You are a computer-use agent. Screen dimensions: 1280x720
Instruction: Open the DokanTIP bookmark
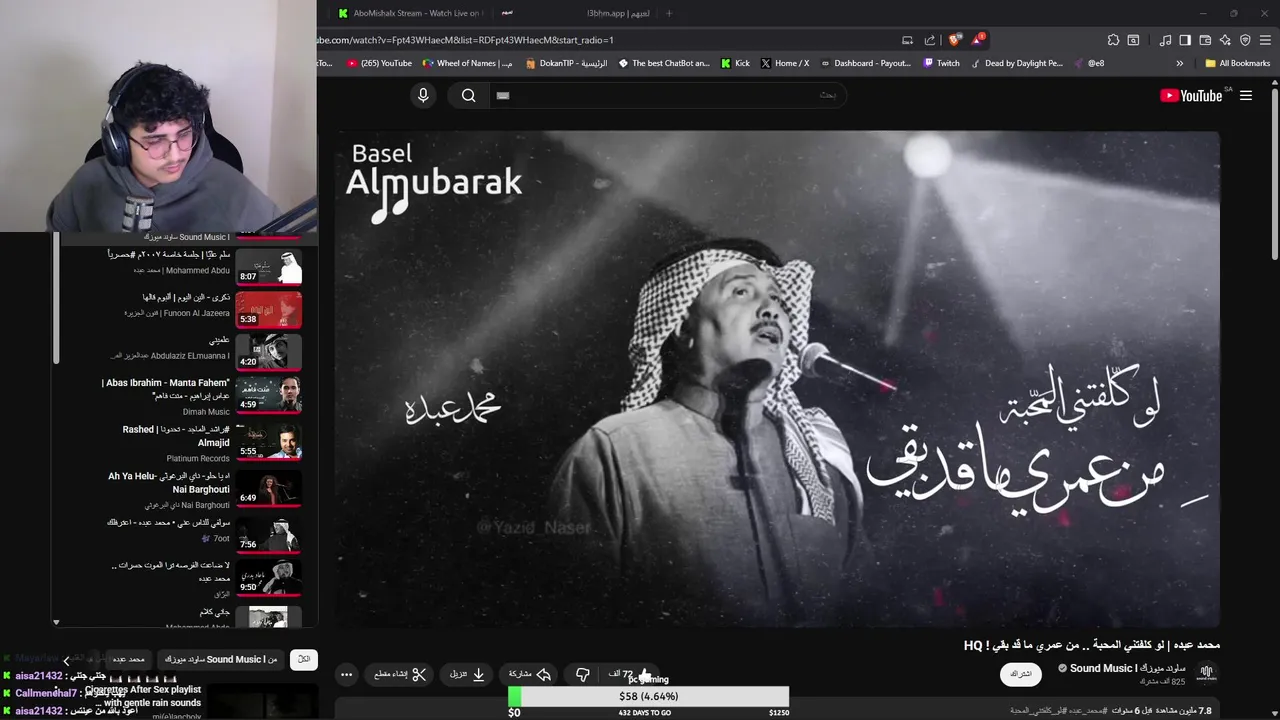pos(565,63)
